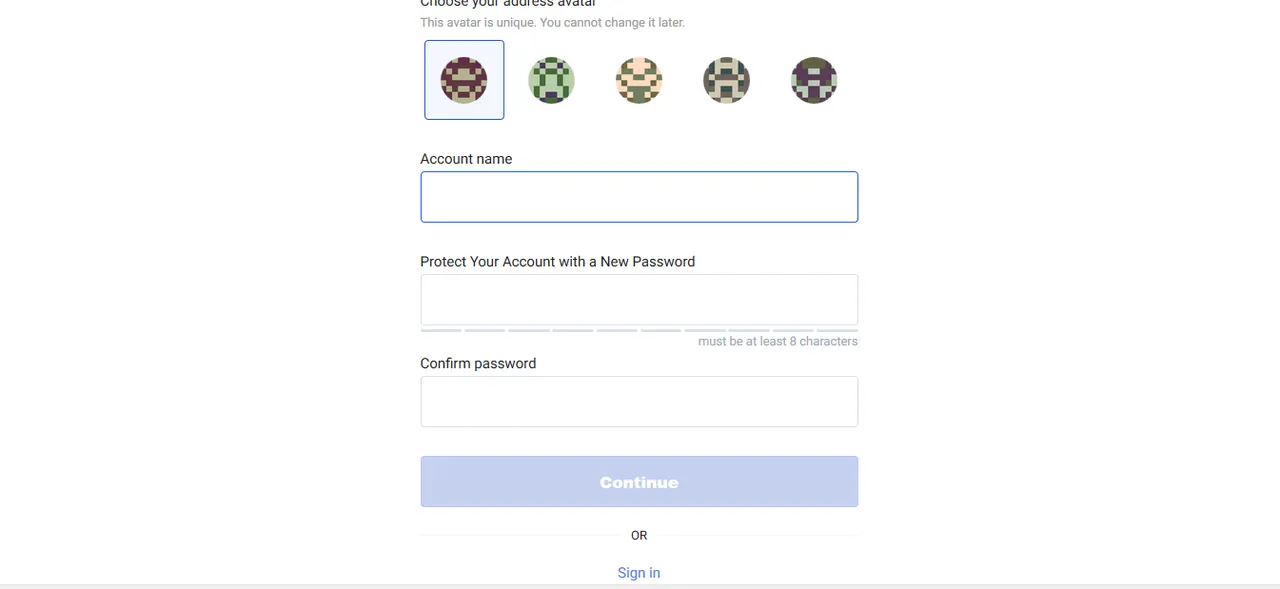Click the 'This avatar is unique' notice
This screenshot has height=589, width=1280.
[552, 22]
